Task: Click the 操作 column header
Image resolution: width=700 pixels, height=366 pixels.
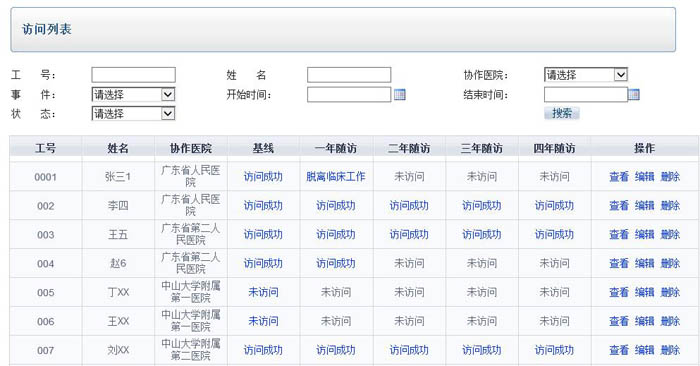Action: click(645, 148)
